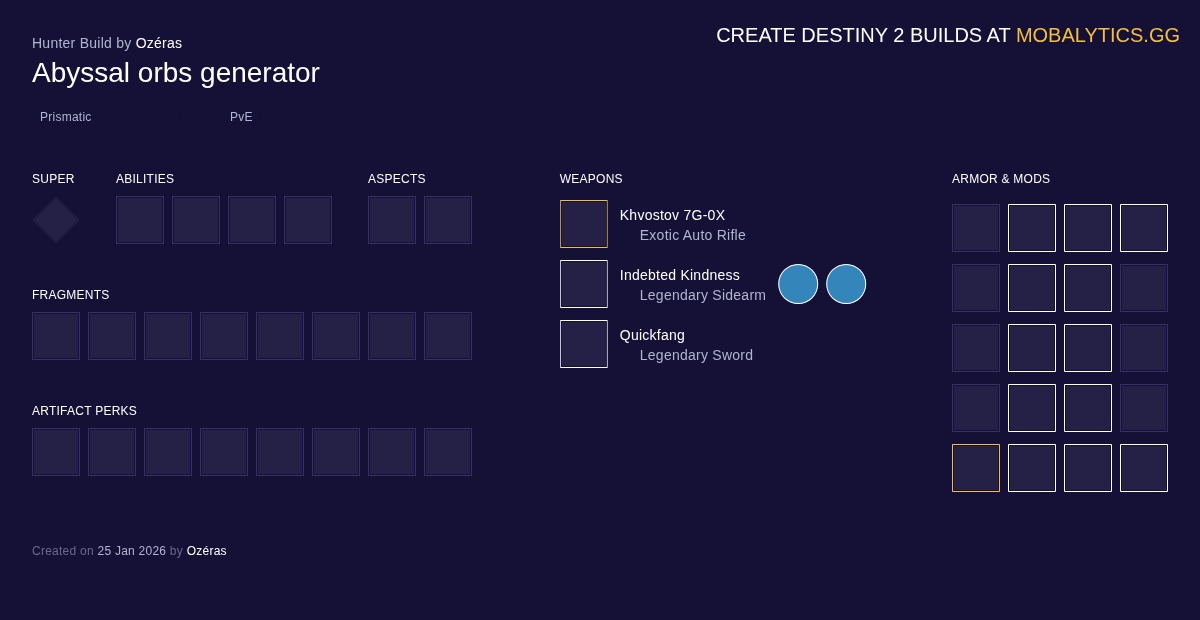
Task: Open the first Aspect slot
Action: coord(392,219)
